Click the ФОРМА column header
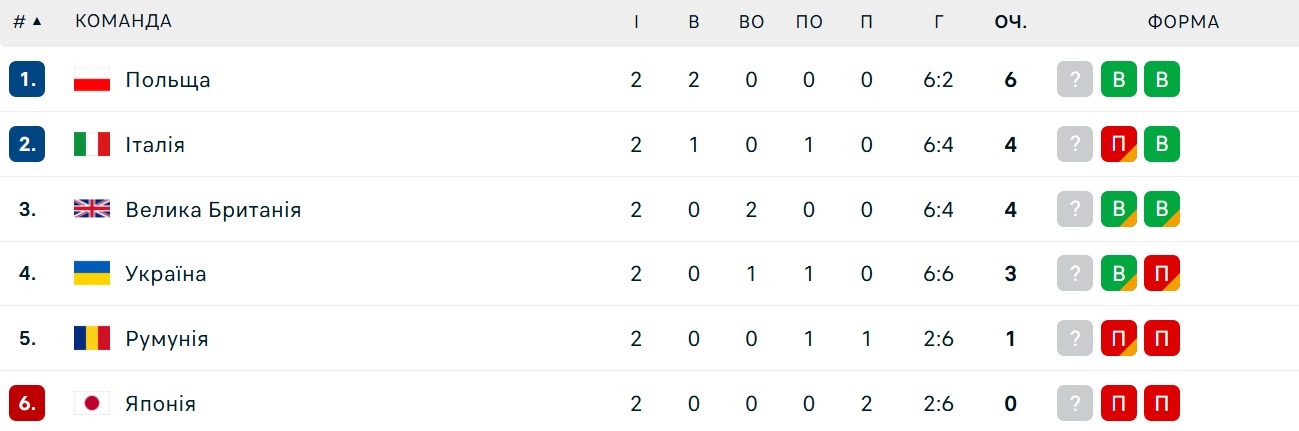 click(x=1183, y=22)
